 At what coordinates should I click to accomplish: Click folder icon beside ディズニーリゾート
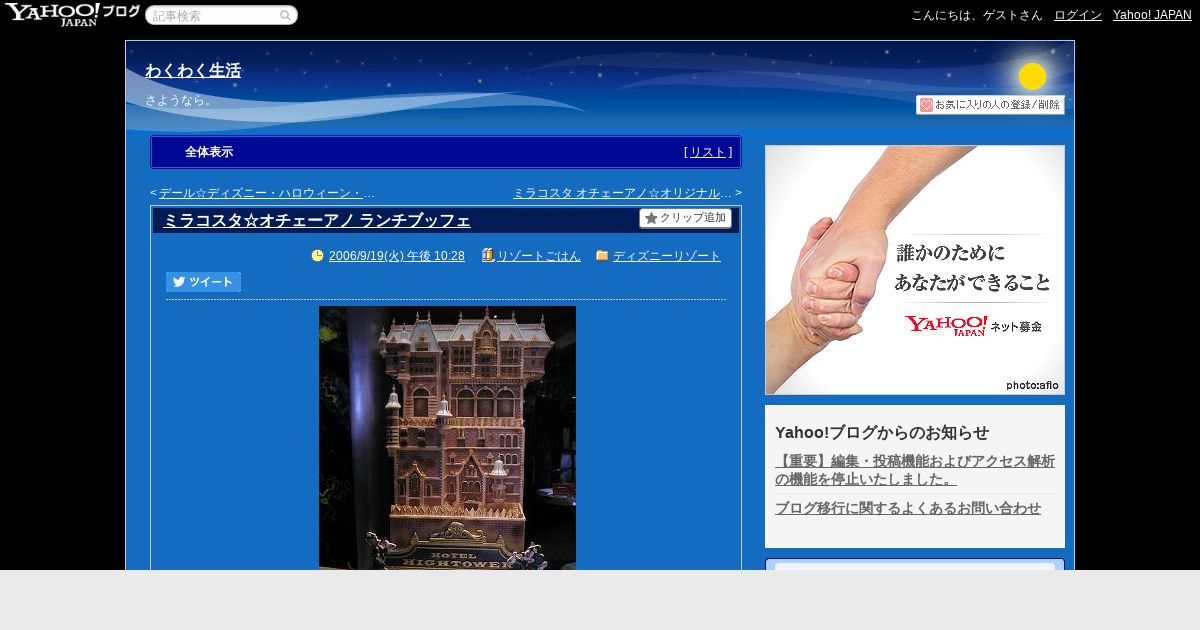coord(602,255)
